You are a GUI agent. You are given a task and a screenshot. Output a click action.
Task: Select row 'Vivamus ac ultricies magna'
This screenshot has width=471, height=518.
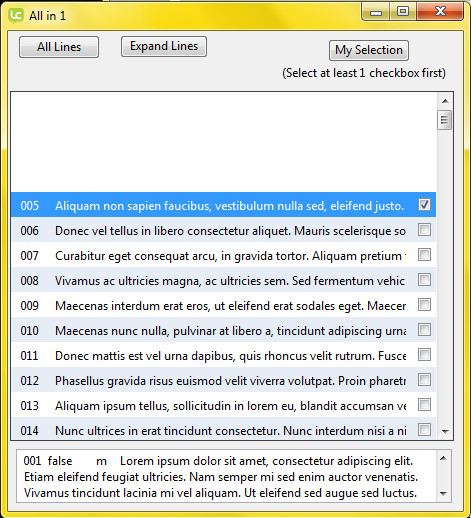point(224,280)
